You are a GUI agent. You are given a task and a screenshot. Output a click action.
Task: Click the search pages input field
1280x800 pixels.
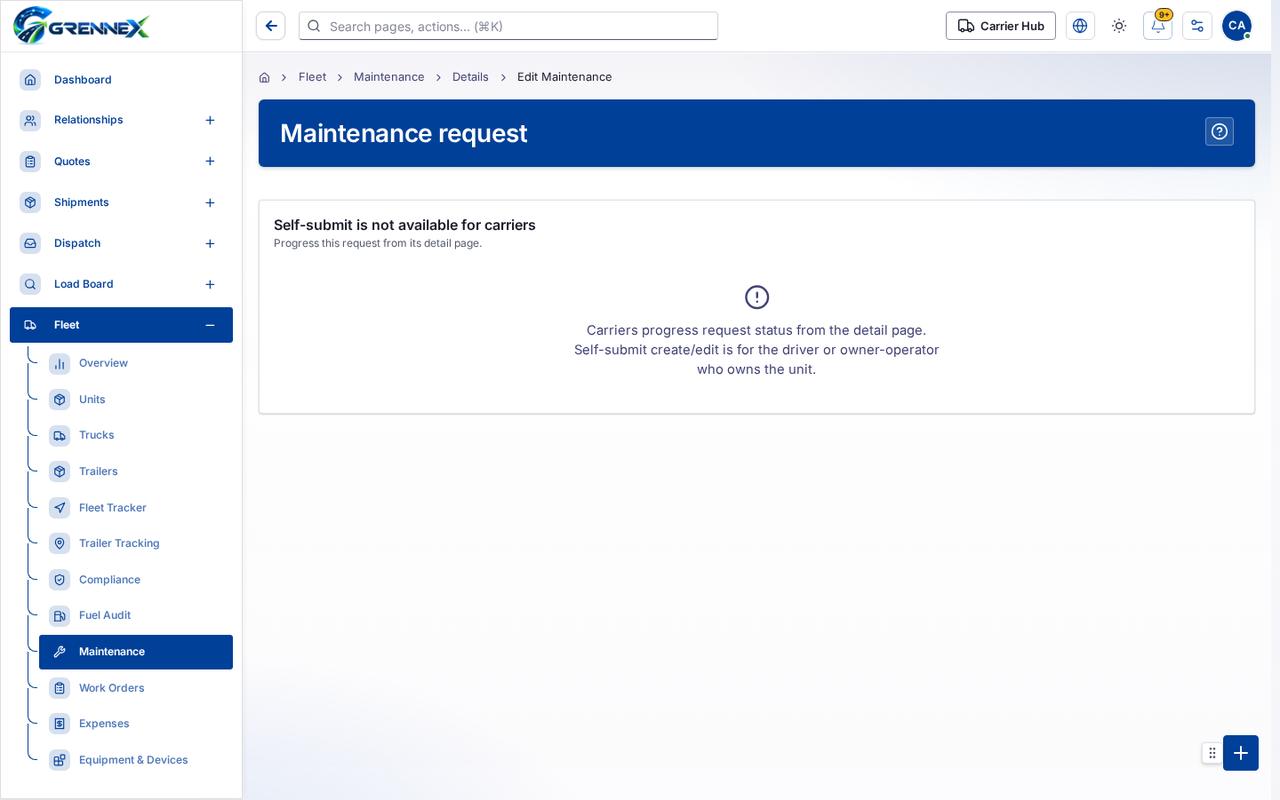[x=508, y=26]
